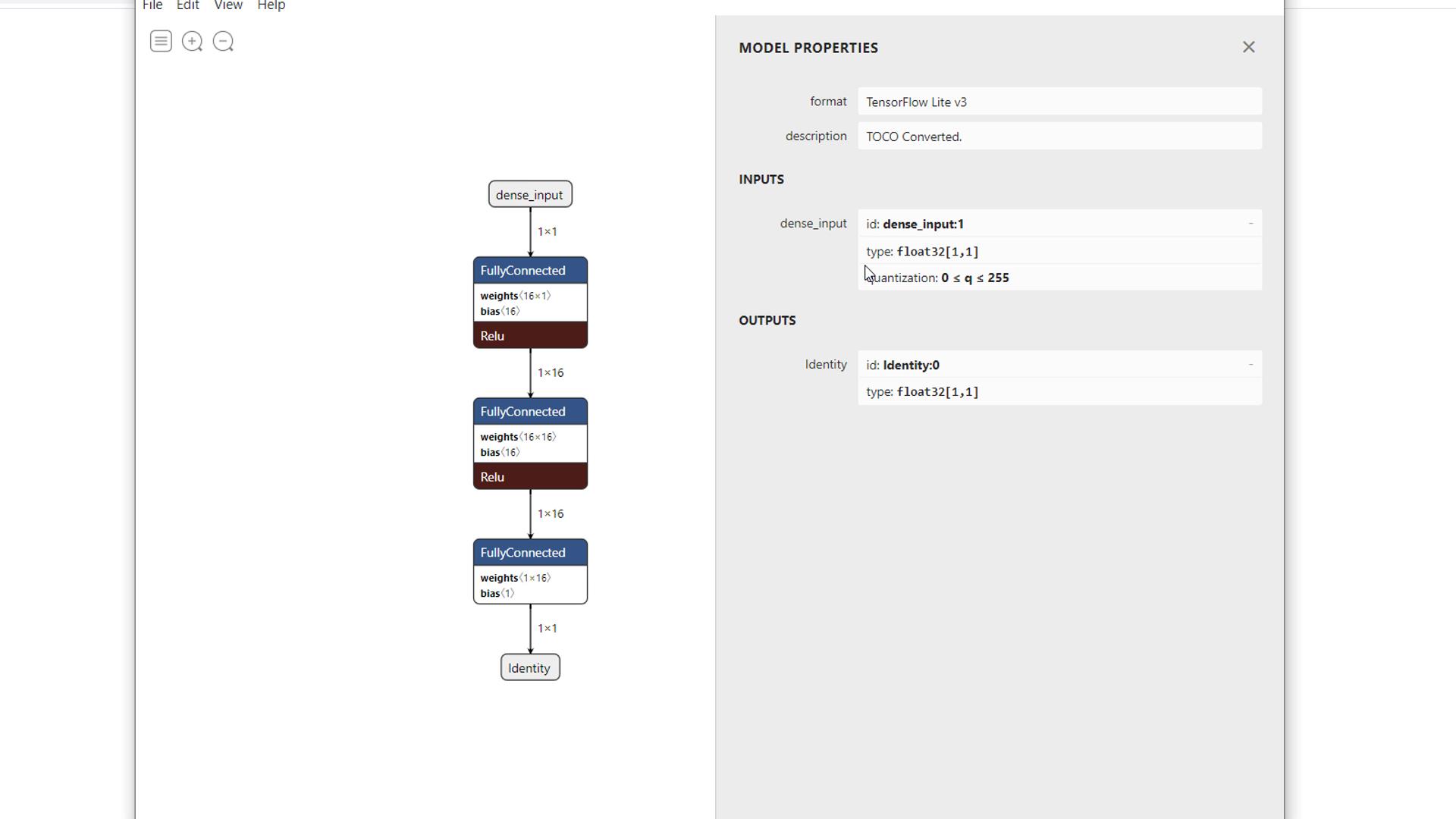Open the Edit menu
Image resolution: width=1456 pixels, height=819 pixels.
click(x=187, y=6)
